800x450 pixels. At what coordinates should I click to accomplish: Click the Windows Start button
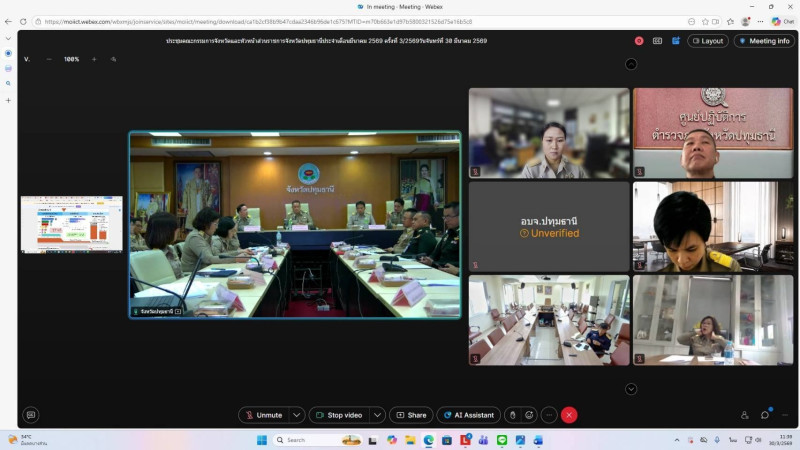[262, 440]
